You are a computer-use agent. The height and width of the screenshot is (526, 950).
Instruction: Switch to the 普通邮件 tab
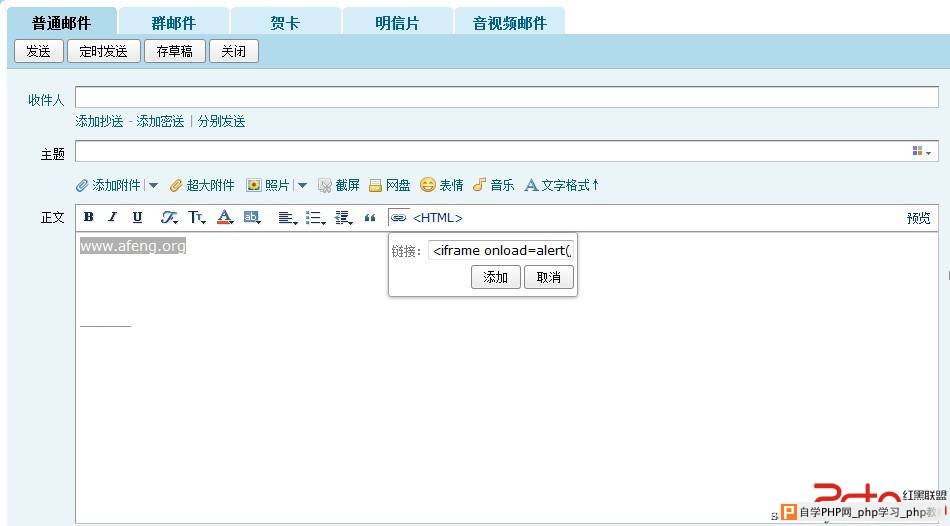61,22
